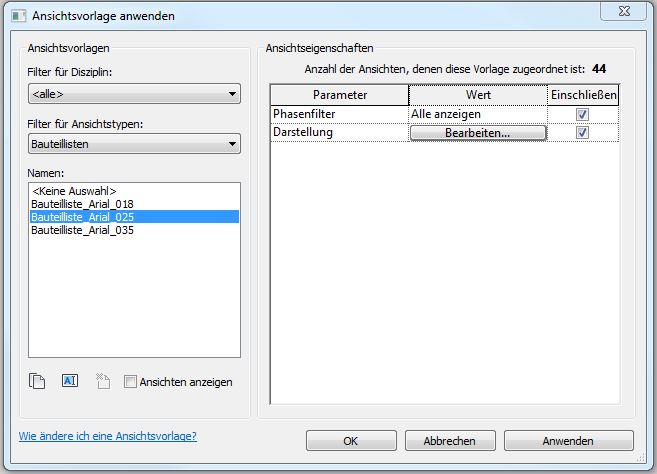Click the delete view template icon

pyautogui.click(x=101, y=381)
